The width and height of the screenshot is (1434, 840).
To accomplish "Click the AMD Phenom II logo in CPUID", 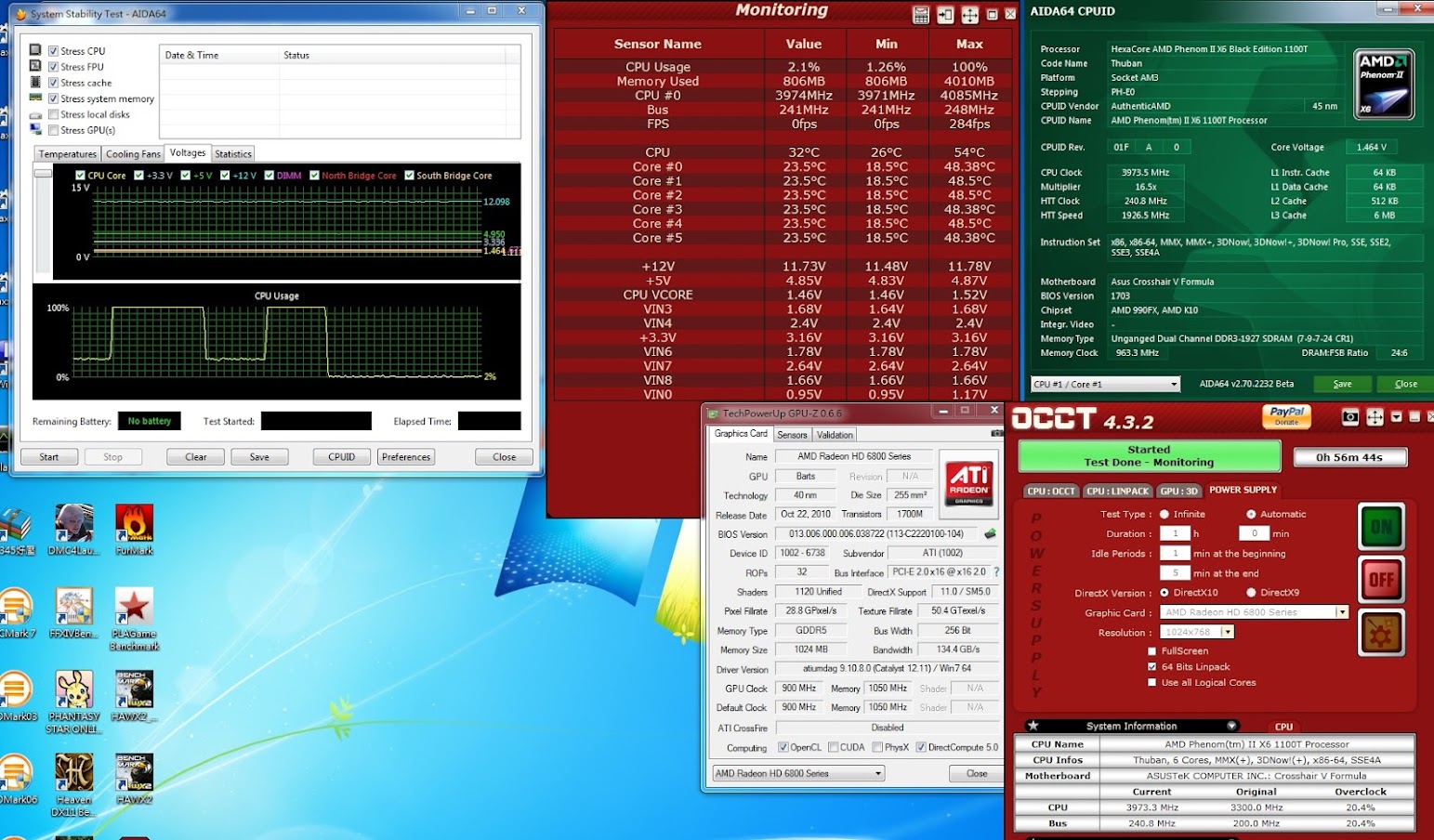I will tap(1384, 85).
